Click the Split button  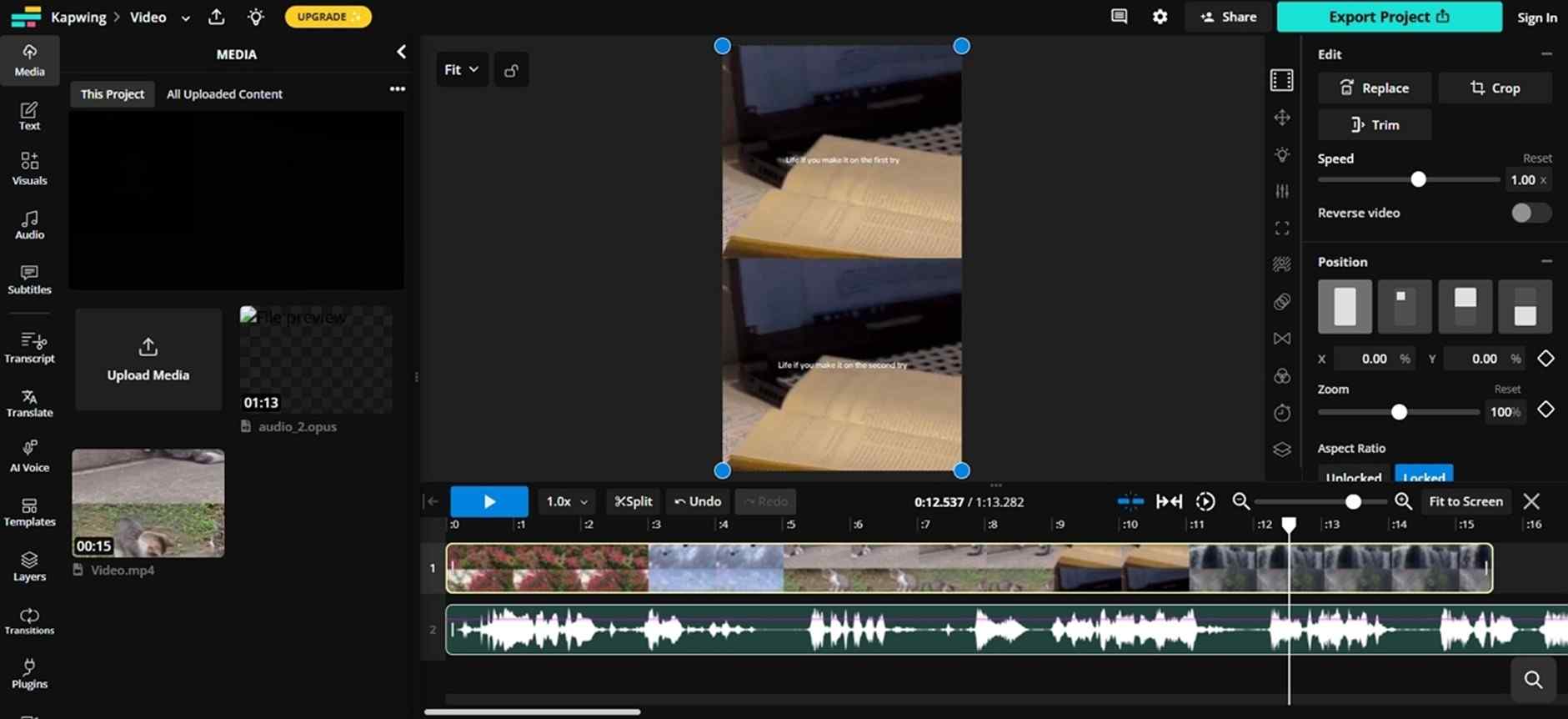(x=633, y=501)
